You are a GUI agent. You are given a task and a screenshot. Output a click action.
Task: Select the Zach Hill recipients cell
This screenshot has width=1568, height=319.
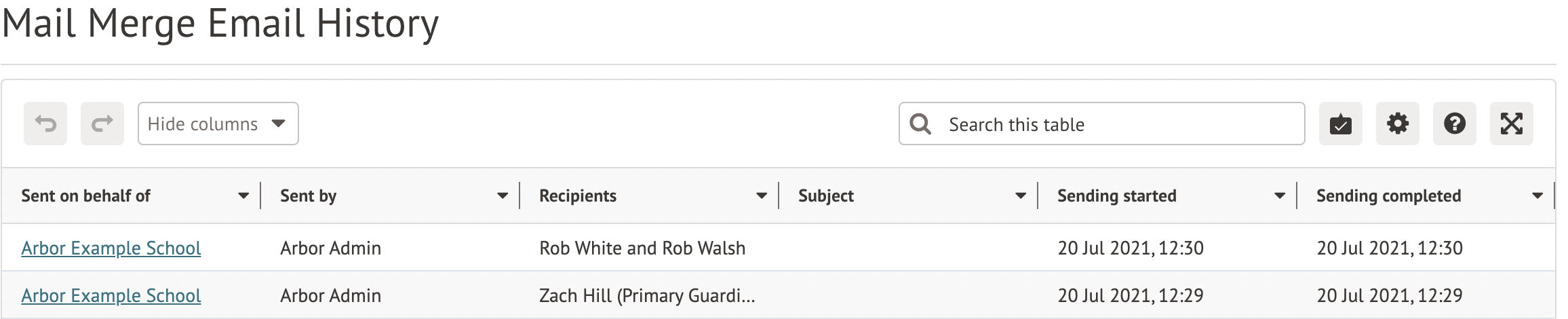[646, 296]
